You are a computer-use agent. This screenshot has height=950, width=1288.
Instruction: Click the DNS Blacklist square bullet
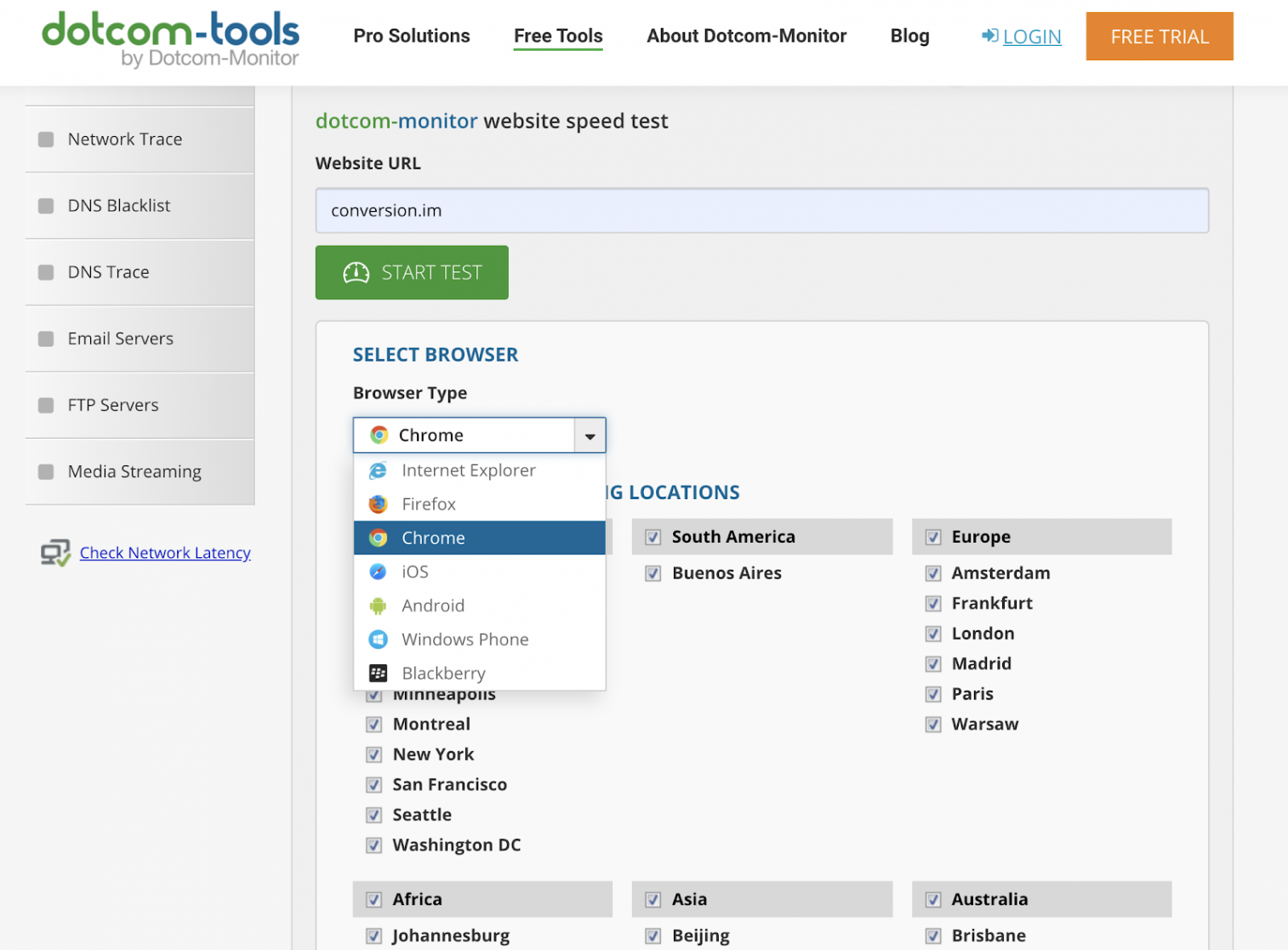click(x=46, y=206)
